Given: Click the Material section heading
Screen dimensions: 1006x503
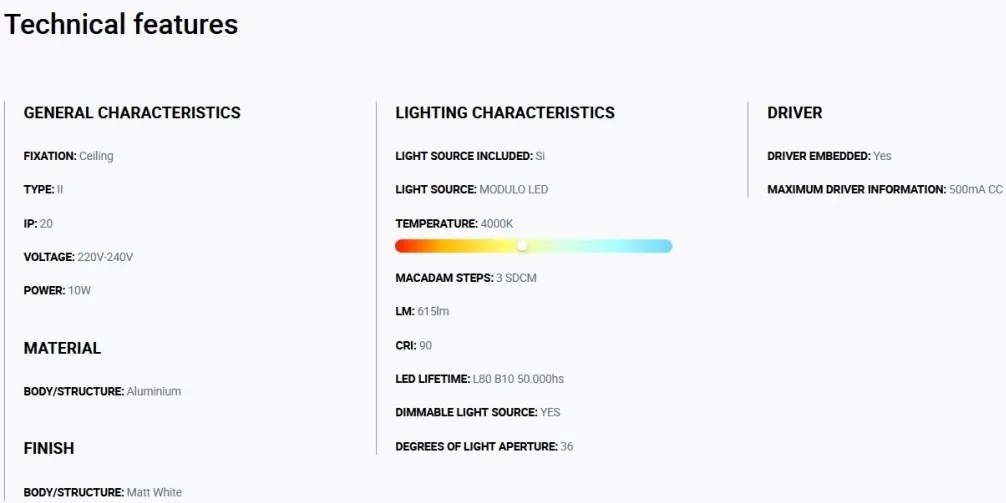Looking at the screenshot, I should [62, 348].
